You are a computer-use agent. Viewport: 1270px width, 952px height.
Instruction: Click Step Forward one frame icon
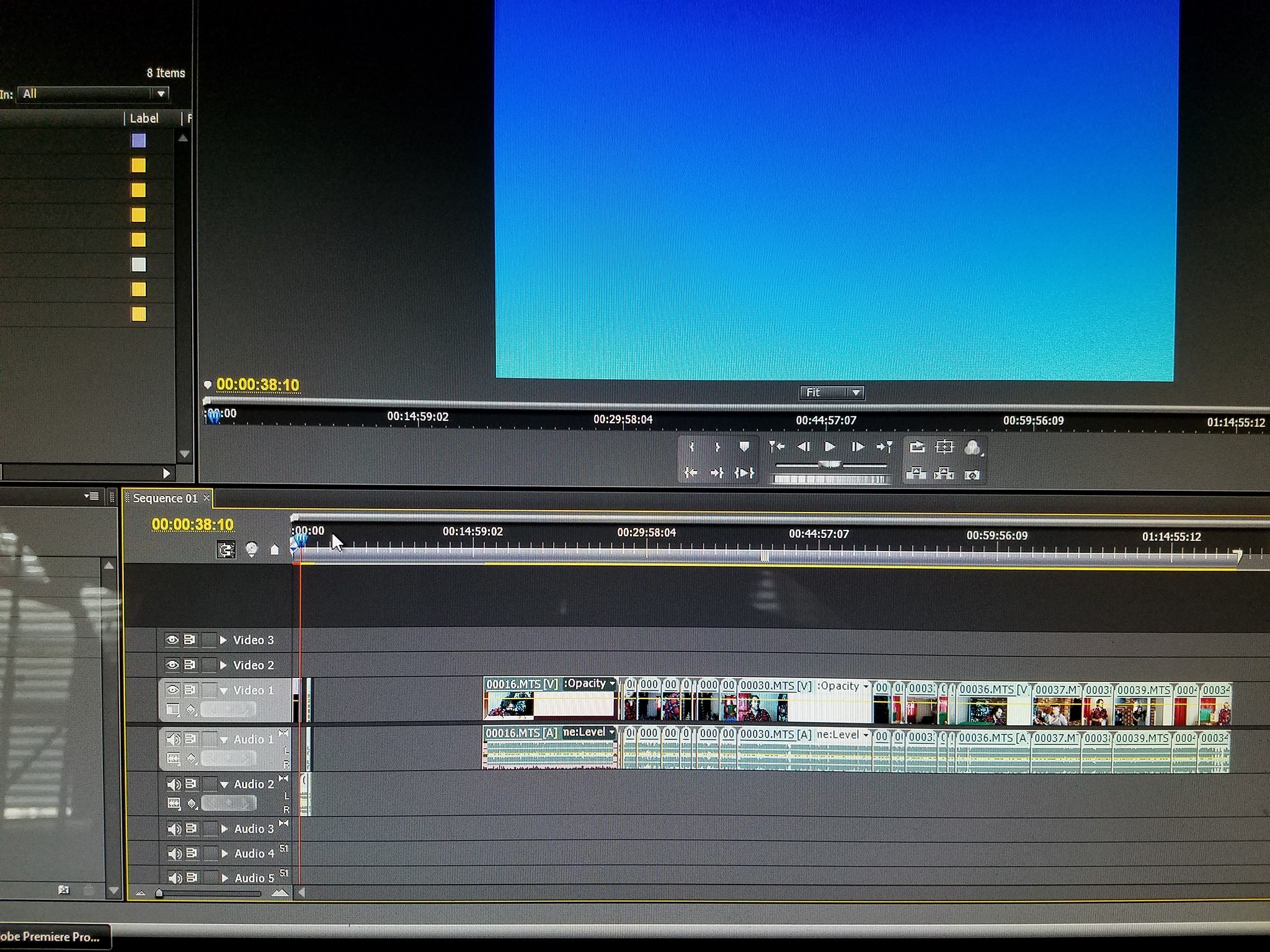858,447
